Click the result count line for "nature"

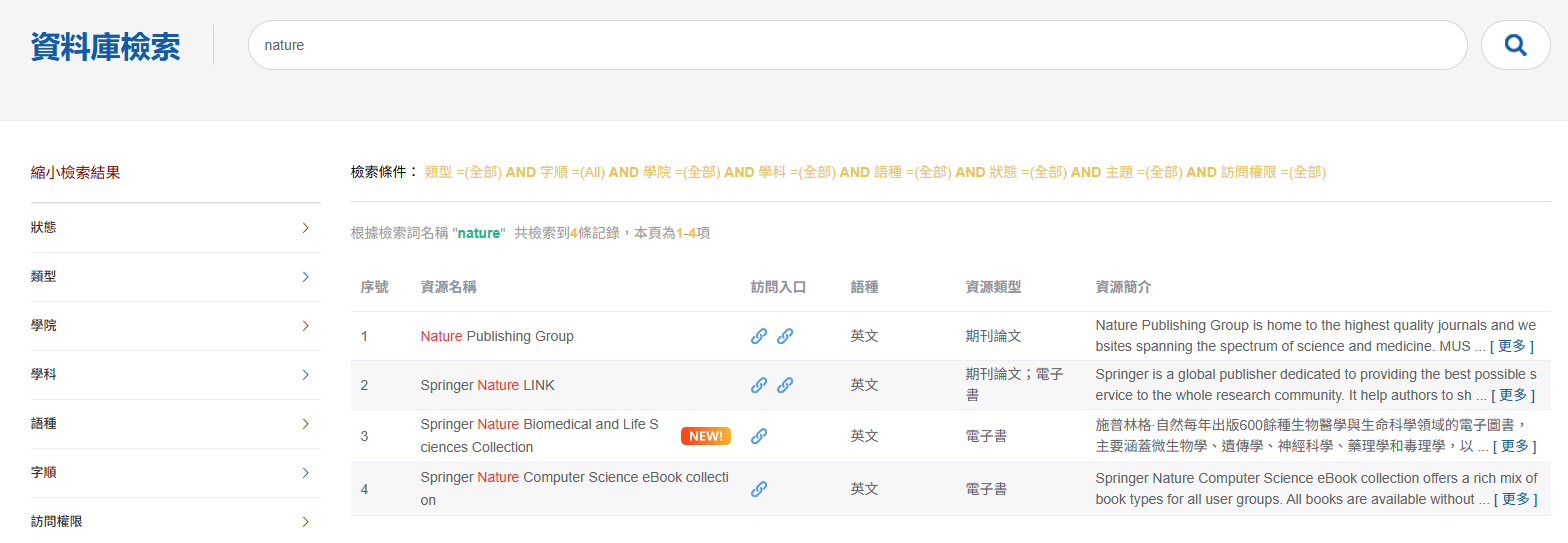[530, 233]
